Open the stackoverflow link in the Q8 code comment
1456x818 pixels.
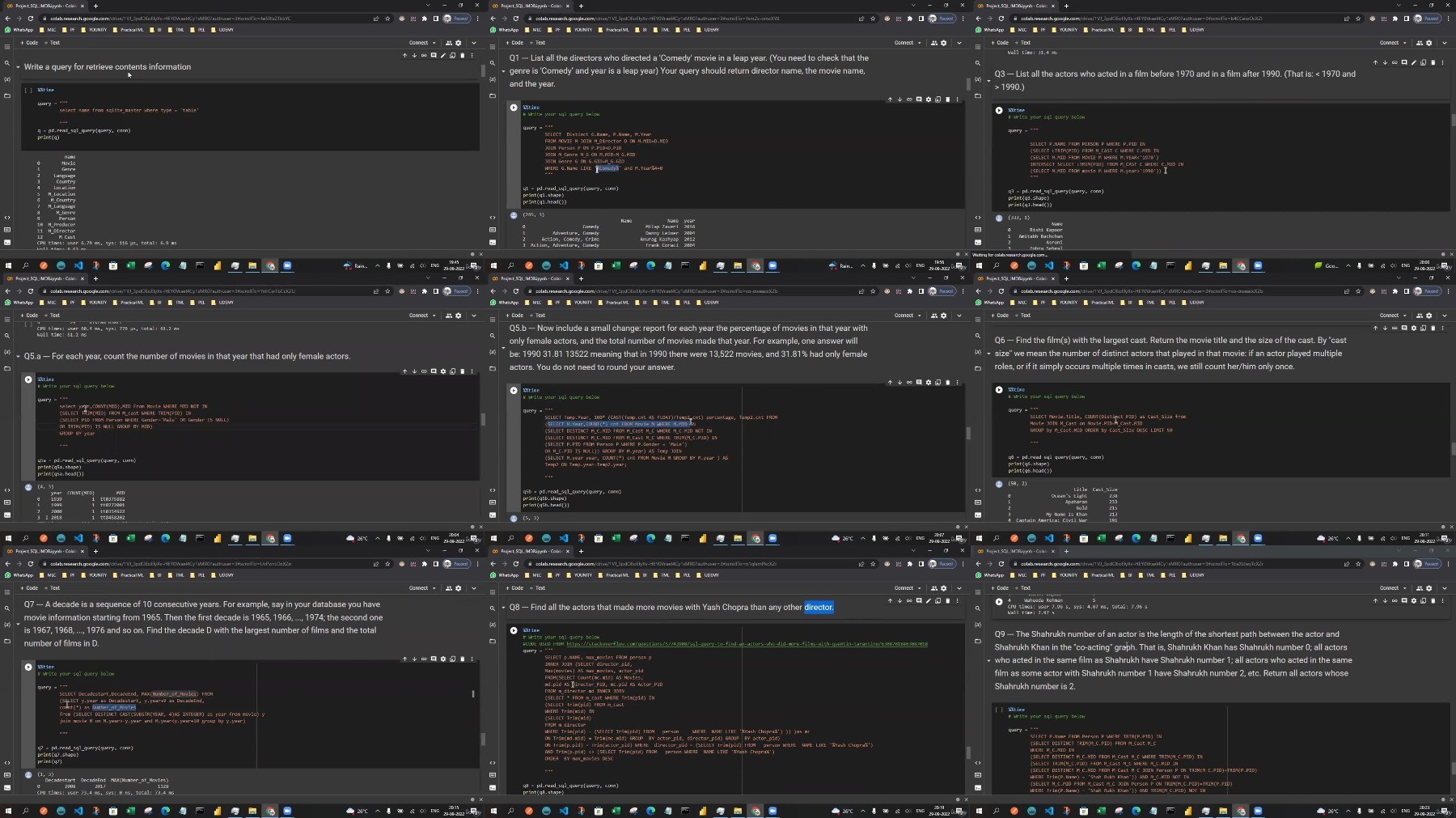coord(747,644)
